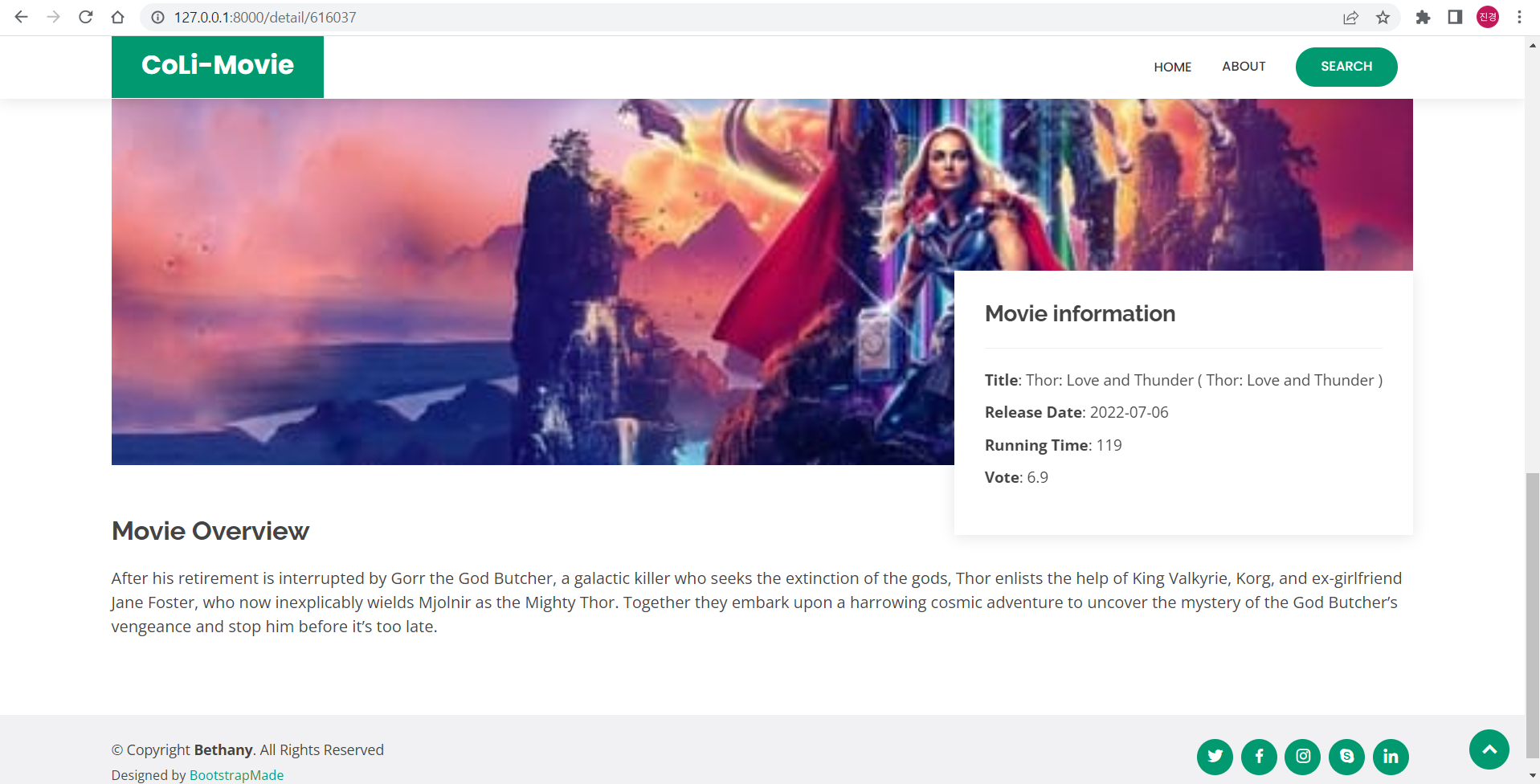Open the Instagram footer link
Screen dimensions: 1540x784
1303,757
